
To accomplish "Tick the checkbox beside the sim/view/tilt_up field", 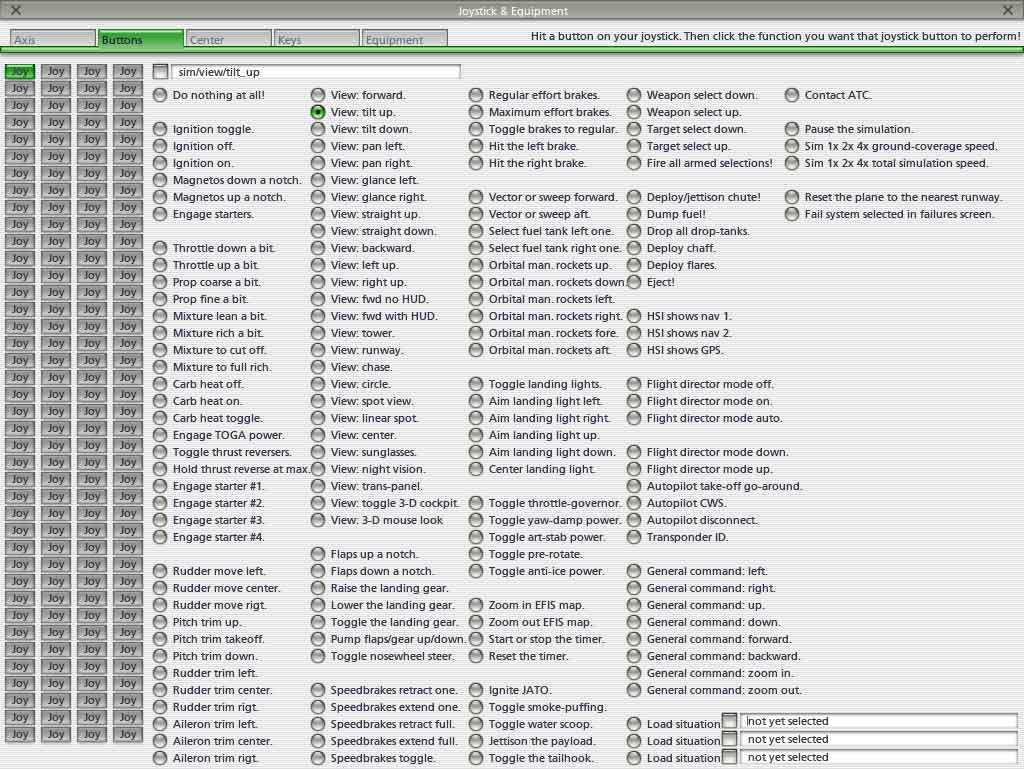I will click(161, 72).
